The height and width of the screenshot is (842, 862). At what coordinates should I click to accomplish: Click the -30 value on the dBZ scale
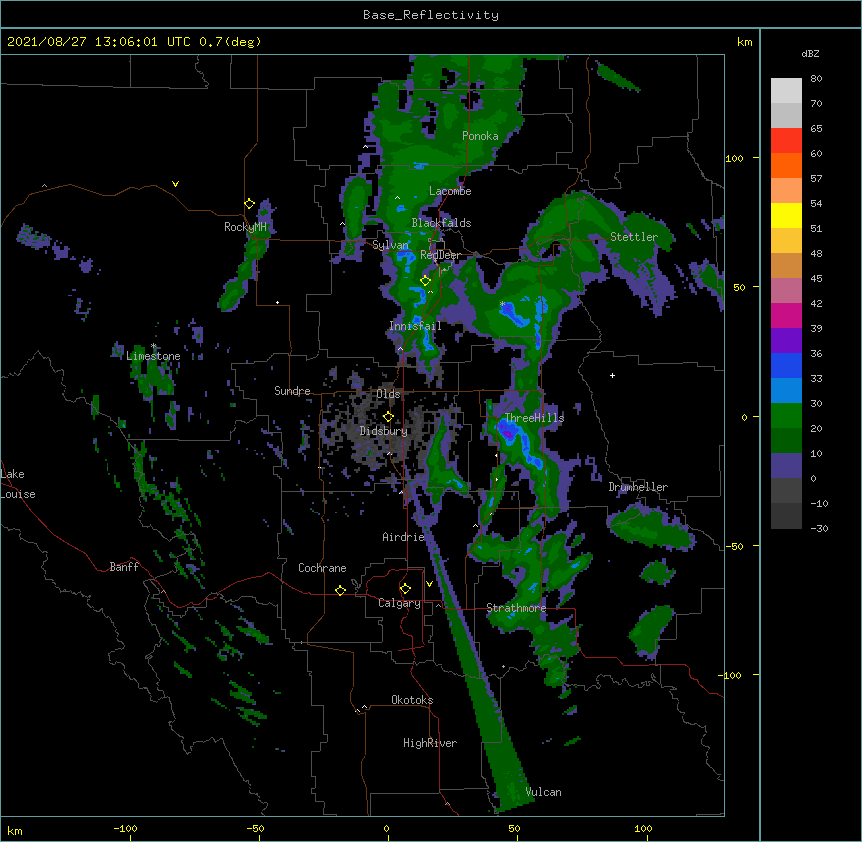[819, 529]
